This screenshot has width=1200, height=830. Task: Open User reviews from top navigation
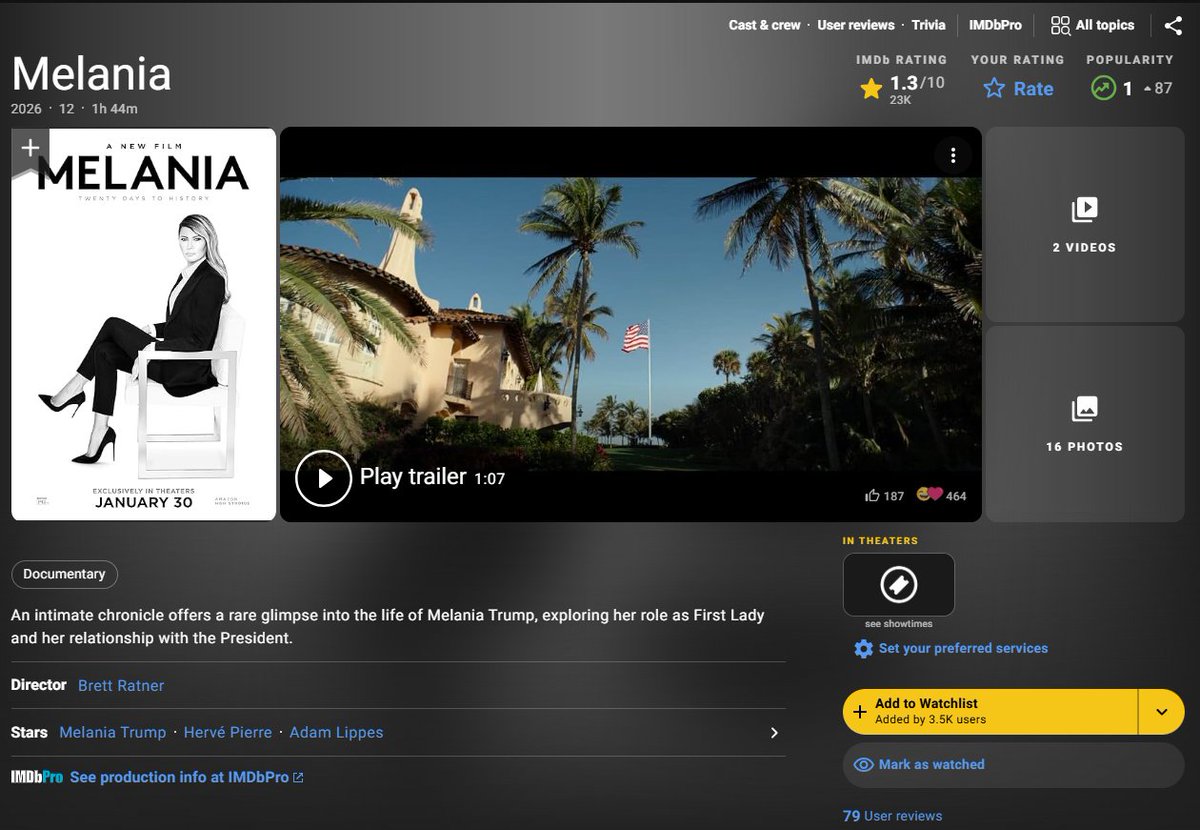856,25
